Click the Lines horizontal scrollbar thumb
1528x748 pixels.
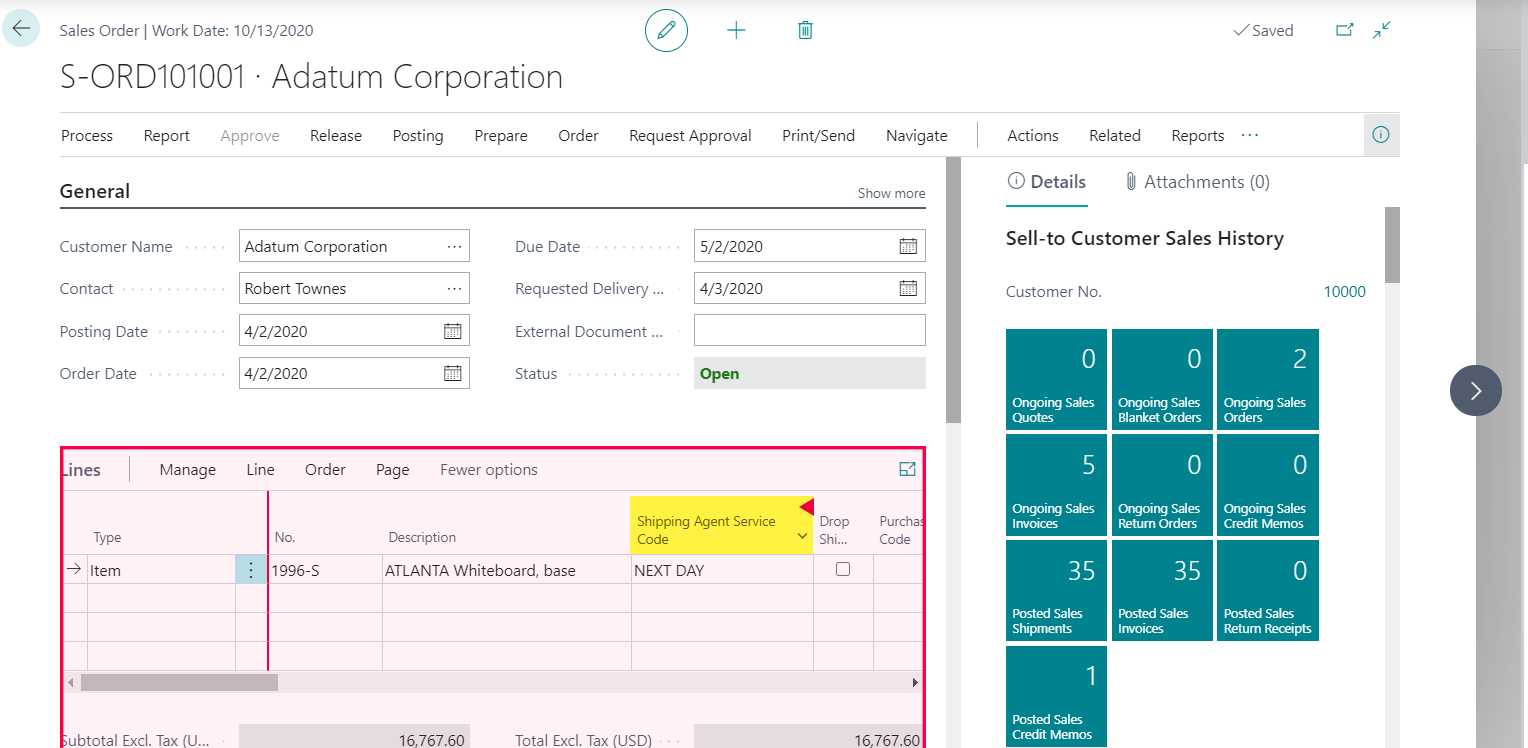pyautogui.click(x=179, y=682)
